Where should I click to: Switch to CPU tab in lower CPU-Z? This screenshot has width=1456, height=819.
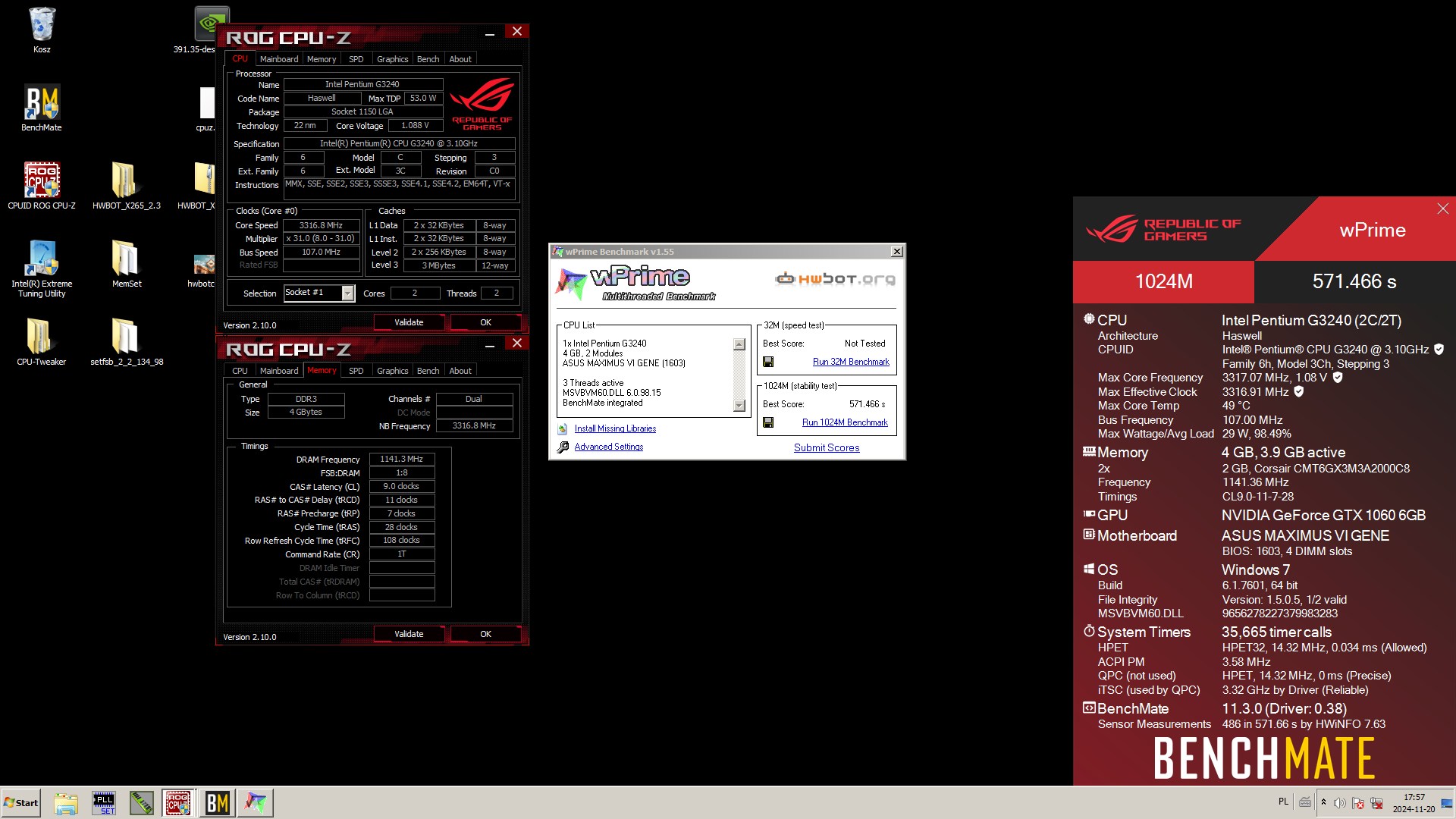(x=240, y=371)
